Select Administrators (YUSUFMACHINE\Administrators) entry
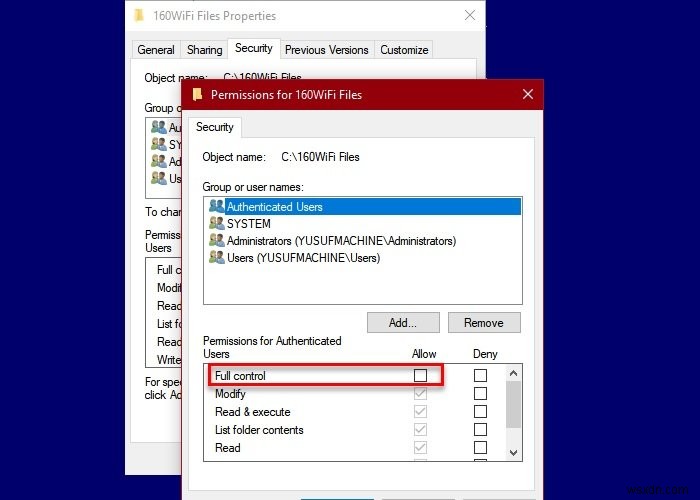The image size is (700, 500). pos(364,241)
